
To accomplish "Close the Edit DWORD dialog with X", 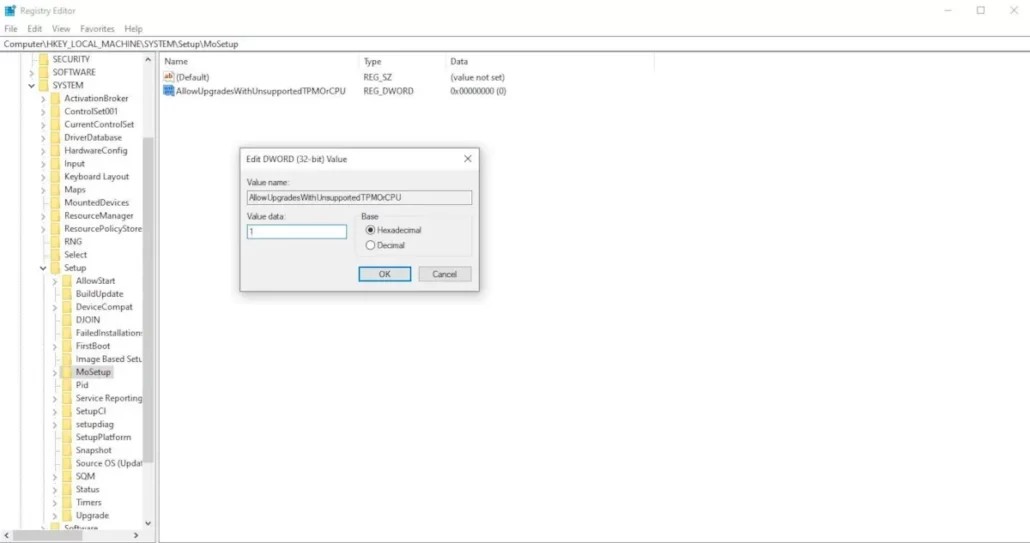I will [x=468, y=159].
